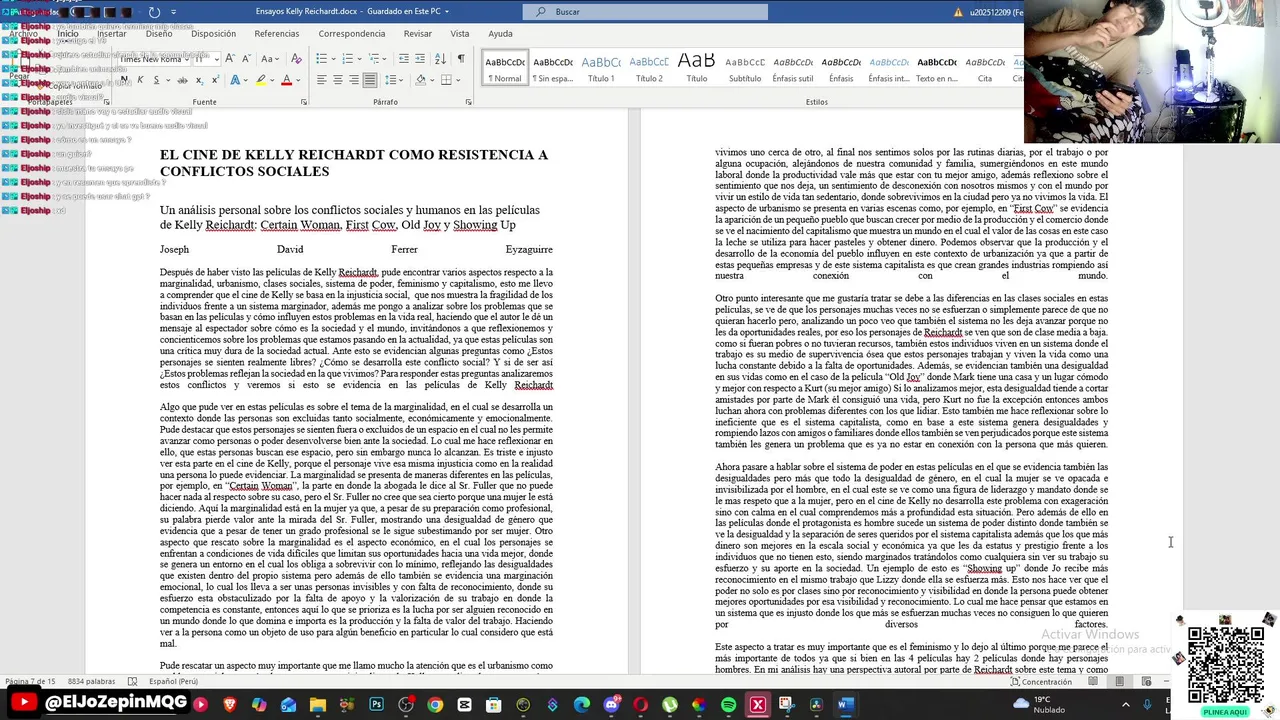The width and height of the screenshot is (1280, 720).
Task: Apply paragraph shading fill
Action: point(421,80)
